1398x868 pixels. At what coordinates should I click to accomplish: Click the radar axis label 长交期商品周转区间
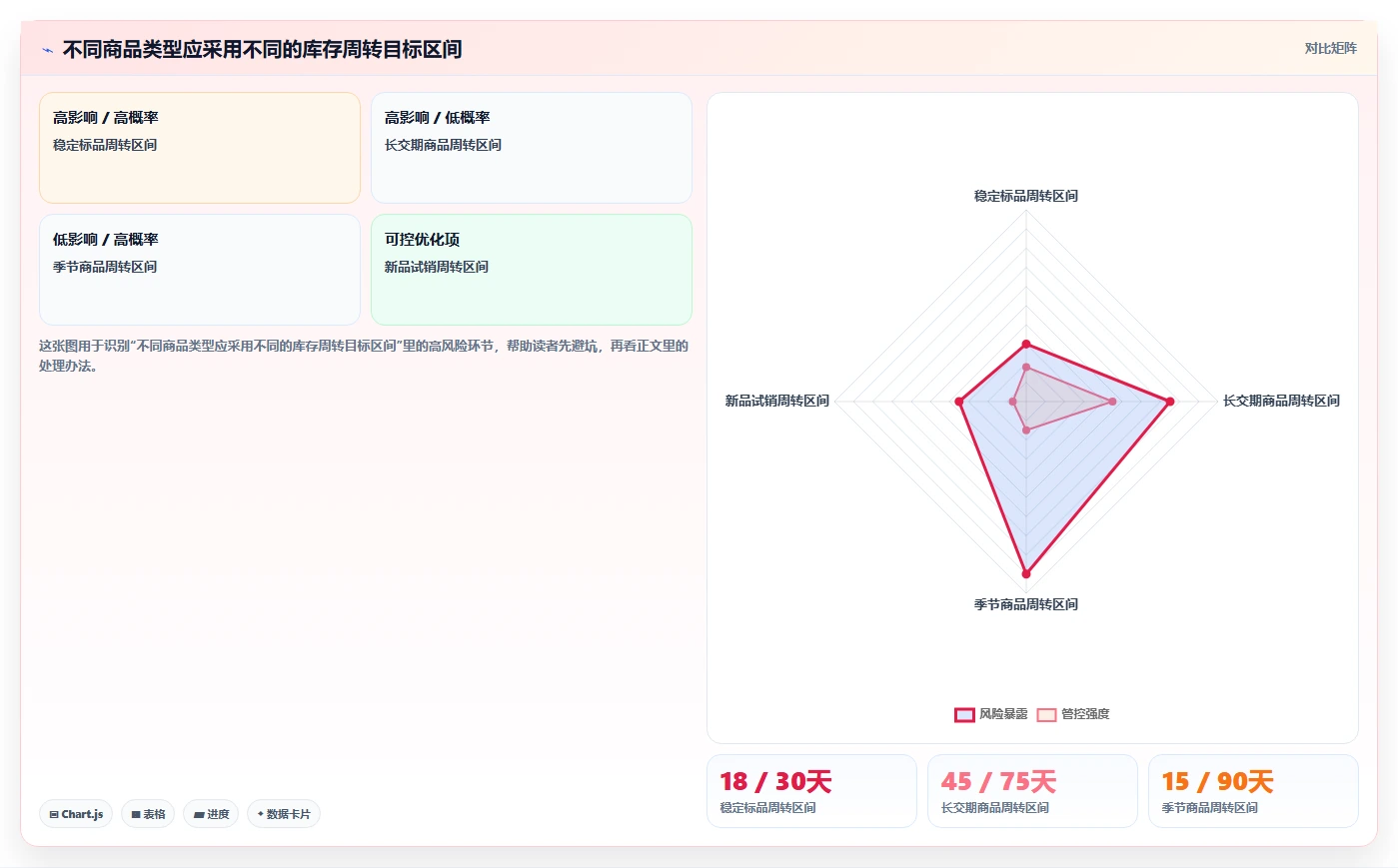[x=1281, y=401]
